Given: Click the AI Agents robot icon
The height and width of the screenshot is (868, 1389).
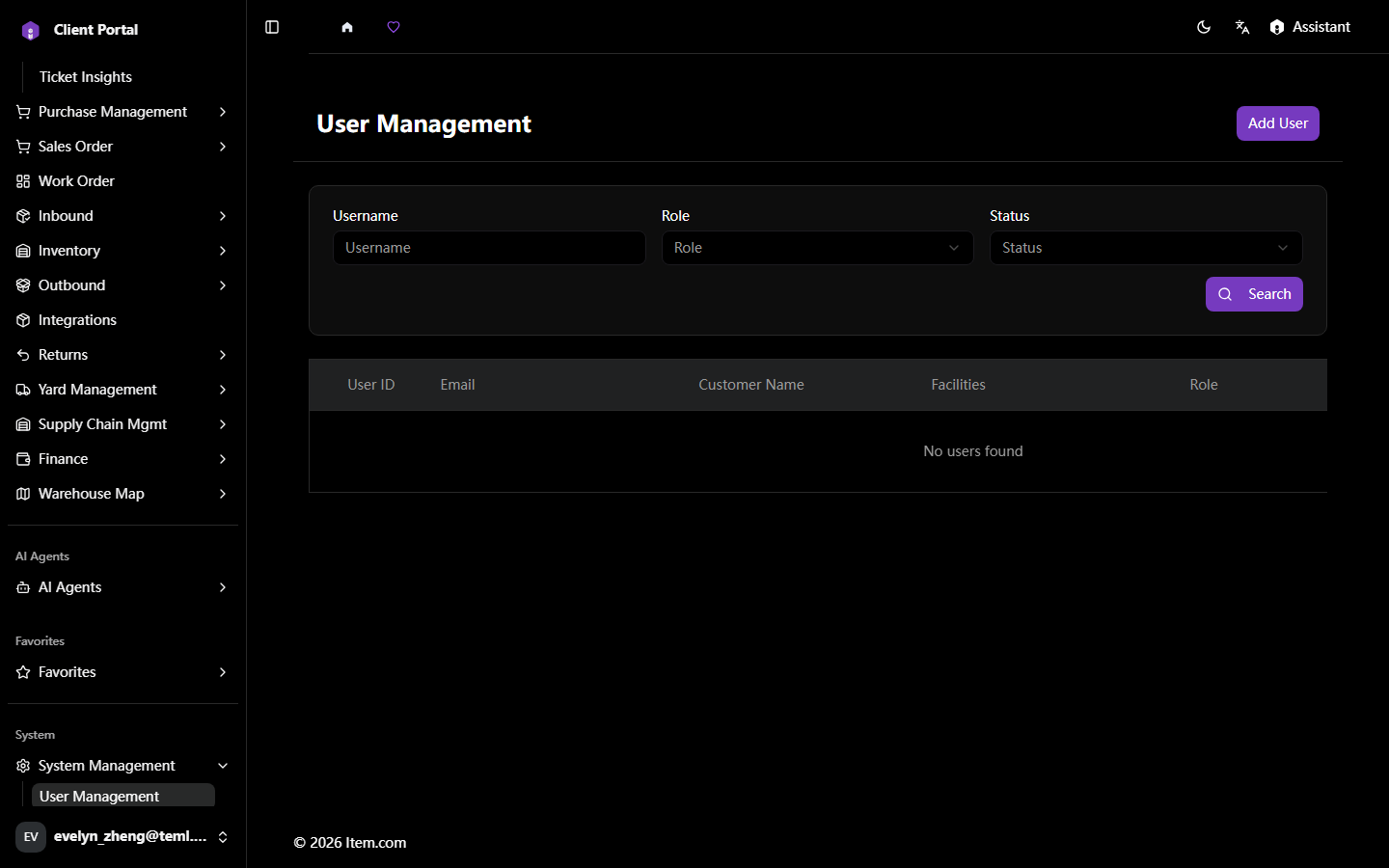Looking at the screenshot, I should coord(23,587).
